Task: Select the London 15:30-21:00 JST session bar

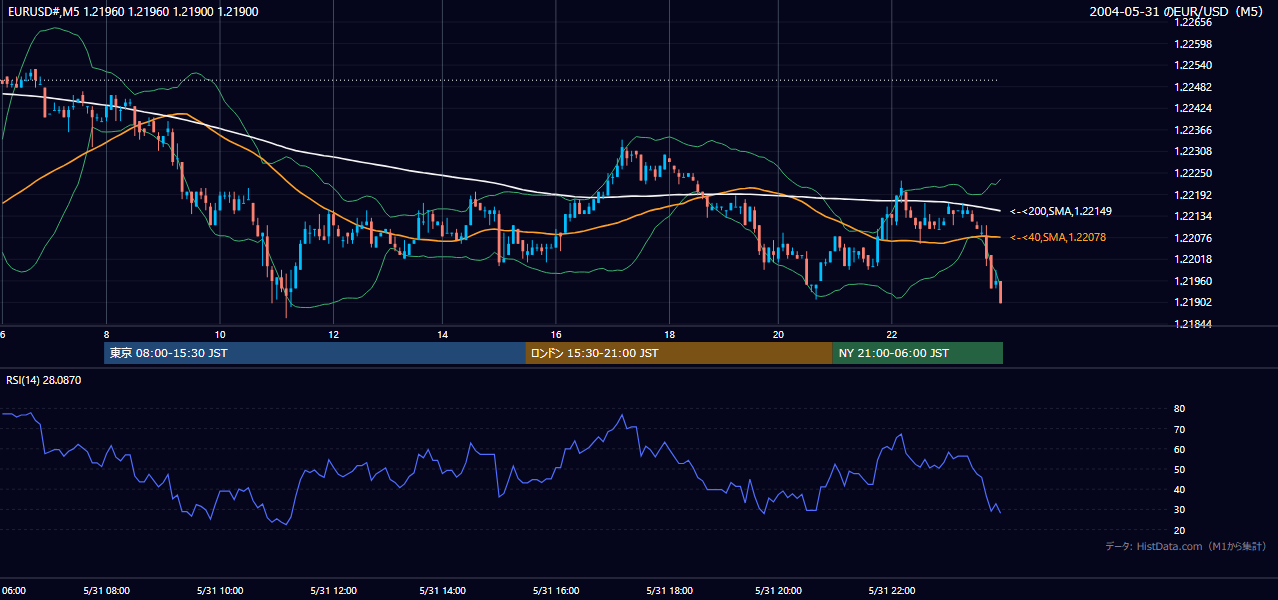Action: click(678, 353)
